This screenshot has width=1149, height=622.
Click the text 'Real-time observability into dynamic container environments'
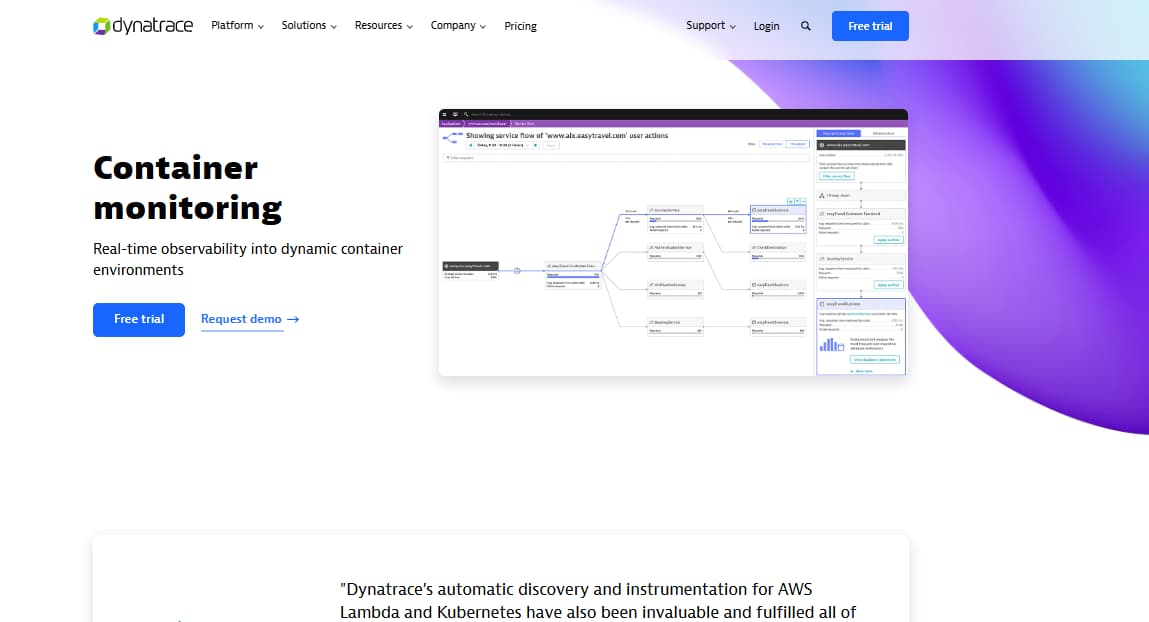(248, 259)
